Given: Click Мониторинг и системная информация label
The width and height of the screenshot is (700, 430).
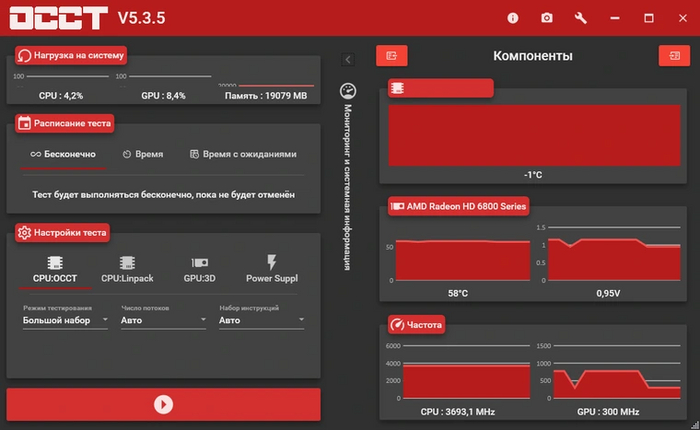Looking at the screenshot, I should (x=348, y=187).
